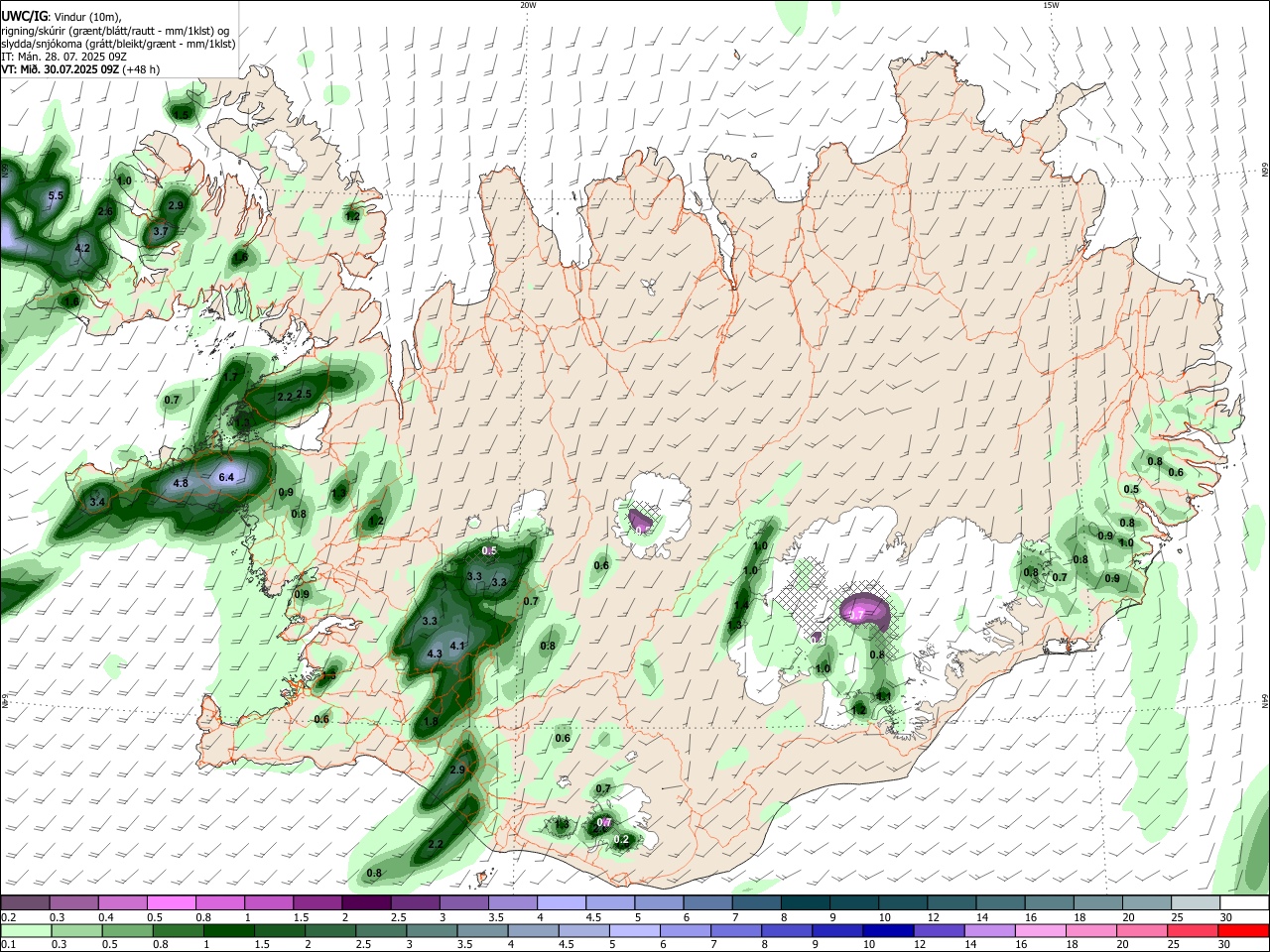The height and width of the screenshot is (952, 1270).
Task: Click the large purple snowfall patch on Vatnajökull
Action: [x=864, y=609]
